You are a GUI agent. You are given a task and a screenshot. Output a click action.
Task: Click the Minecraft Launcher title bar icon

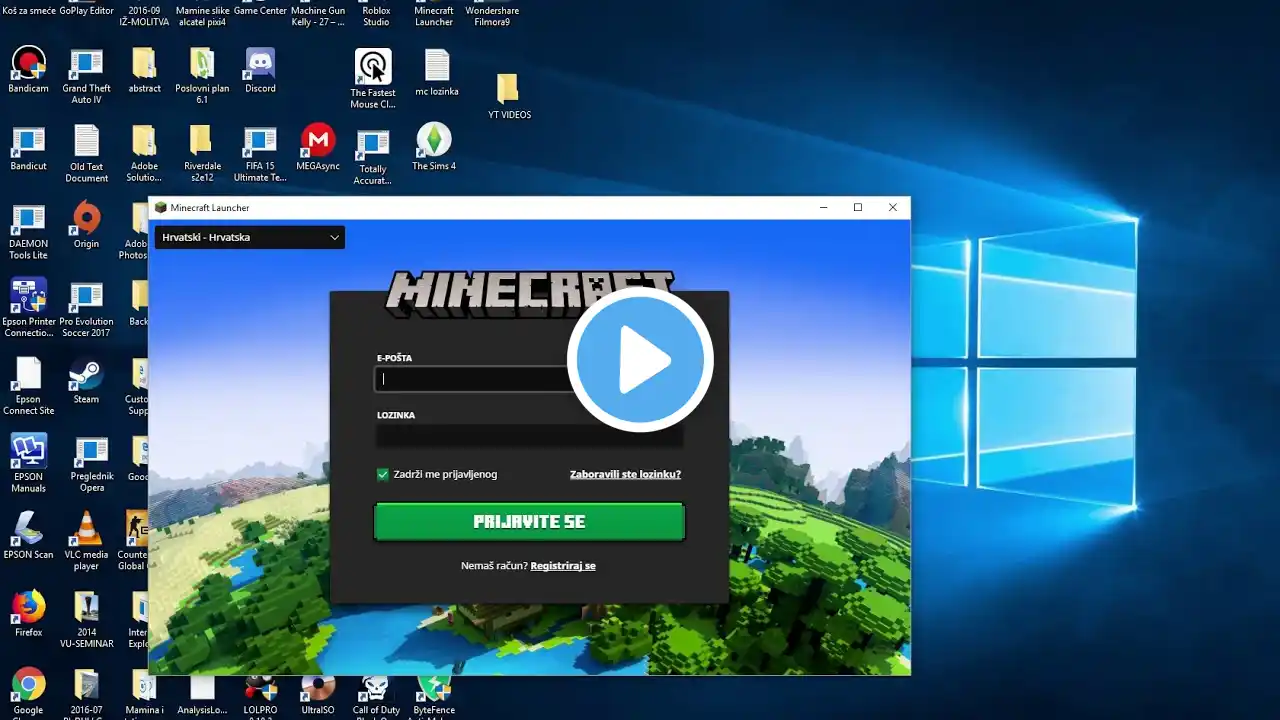tap(160, 208)
